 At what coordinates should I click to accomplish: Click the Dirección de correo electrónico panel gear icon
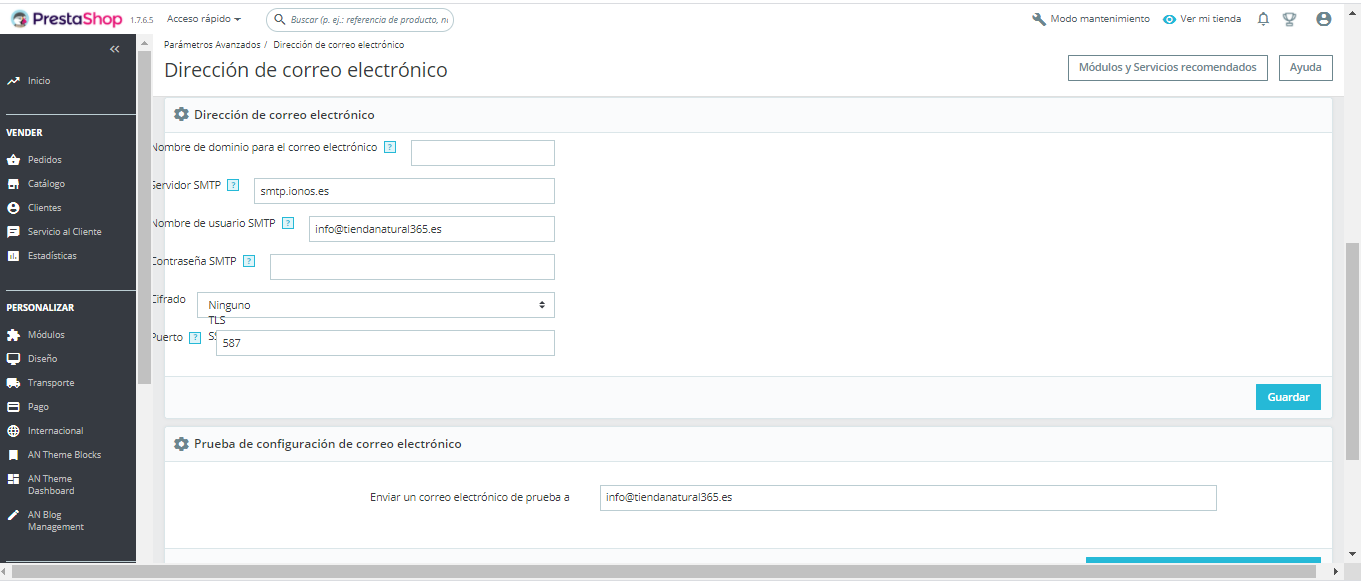(181, 114)
